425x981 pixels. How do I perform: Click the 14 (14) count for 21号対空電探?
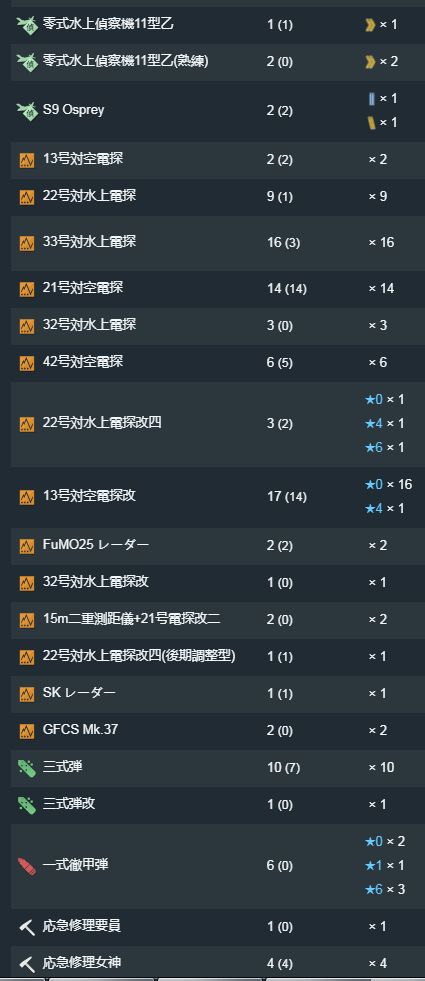287,288
